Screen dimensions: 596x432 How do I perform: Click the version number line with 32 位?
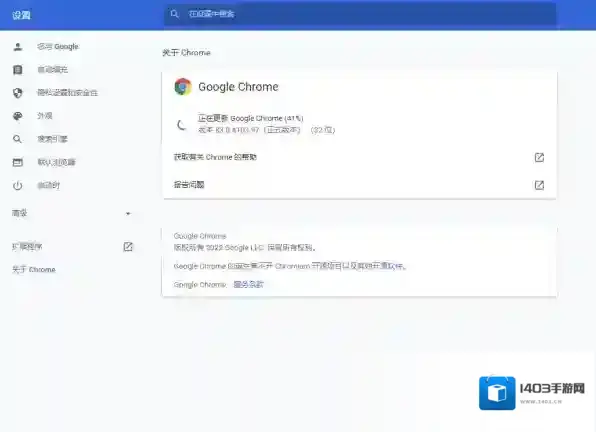tap(266, 130)
